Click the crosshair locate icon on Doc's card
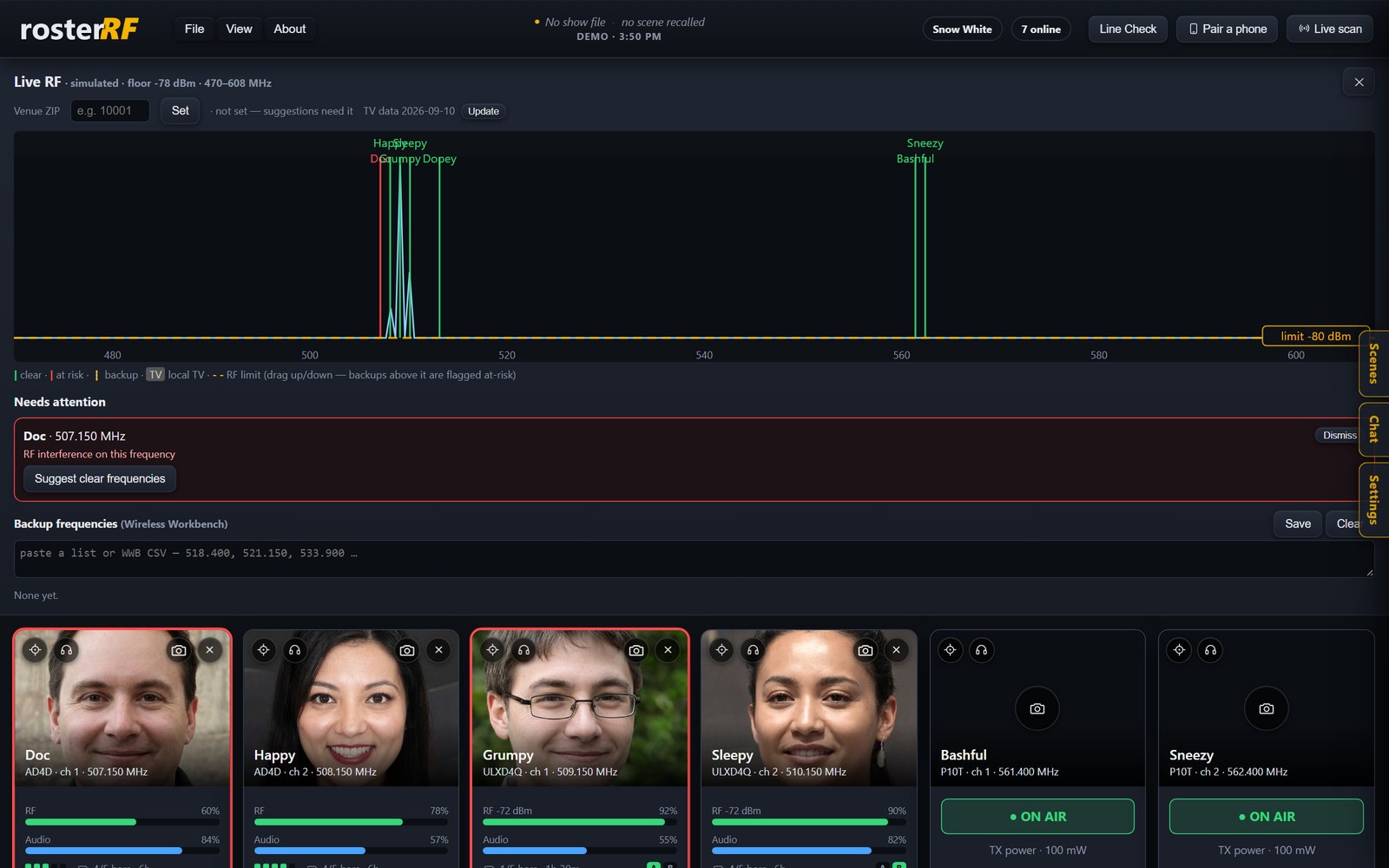The image size is (1389, 868). pyautogui.click(x=35, y=650)
